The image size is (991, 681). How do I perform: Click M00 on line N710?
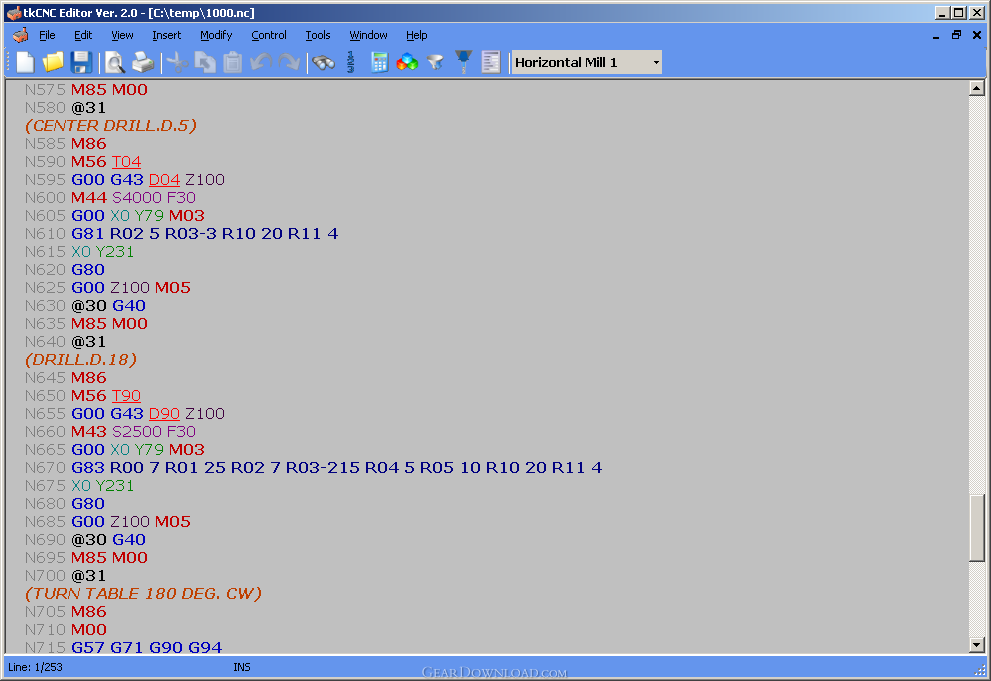coord(89,630)
